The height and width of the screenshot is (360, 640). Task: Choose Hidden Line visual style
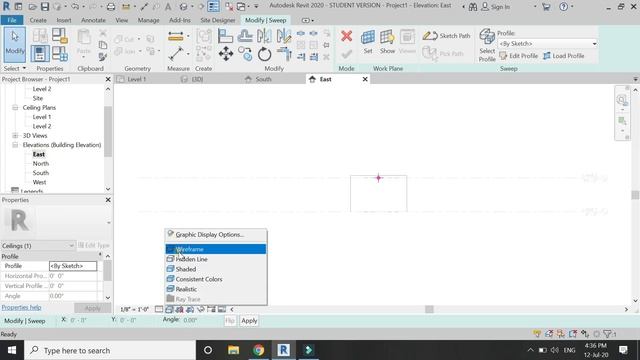216,259
